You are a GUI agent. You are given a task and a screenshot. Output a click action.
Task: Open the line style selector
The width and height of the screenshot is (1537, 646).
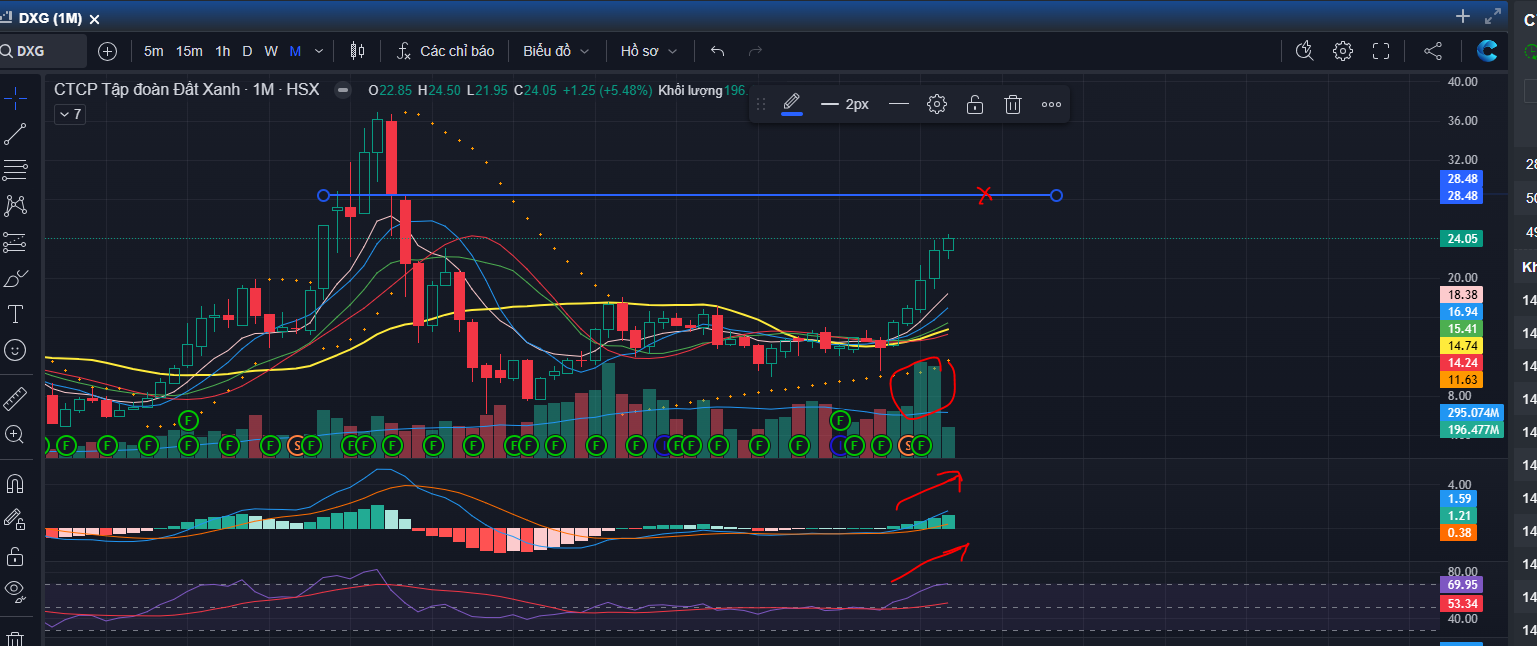pyautogui.click(x=899, y=104)
